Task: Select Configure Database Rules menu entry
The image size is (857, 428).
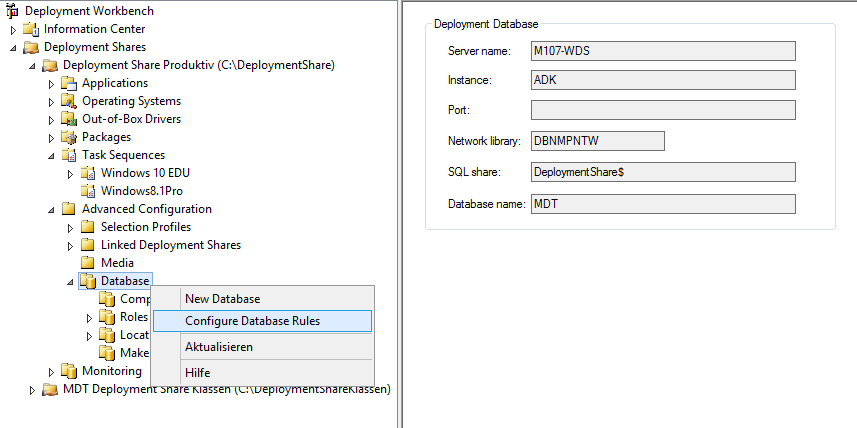Action: coord(252,321)
